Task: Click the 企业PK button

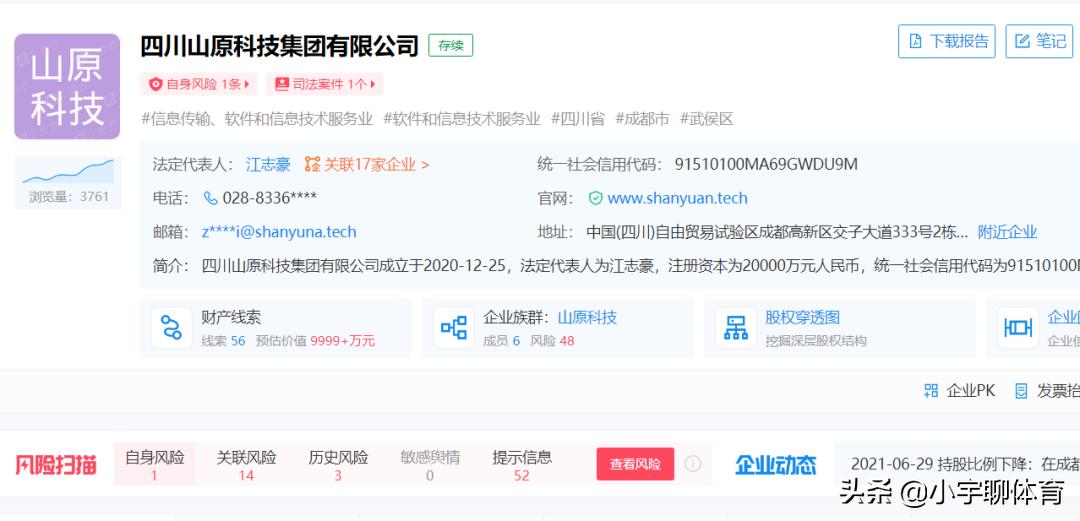Action: coord(959,391)
